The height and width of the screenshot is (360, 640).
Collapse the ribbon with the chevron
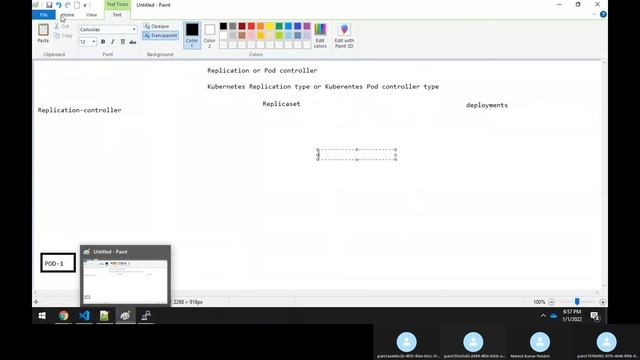(x=594, y=15)
